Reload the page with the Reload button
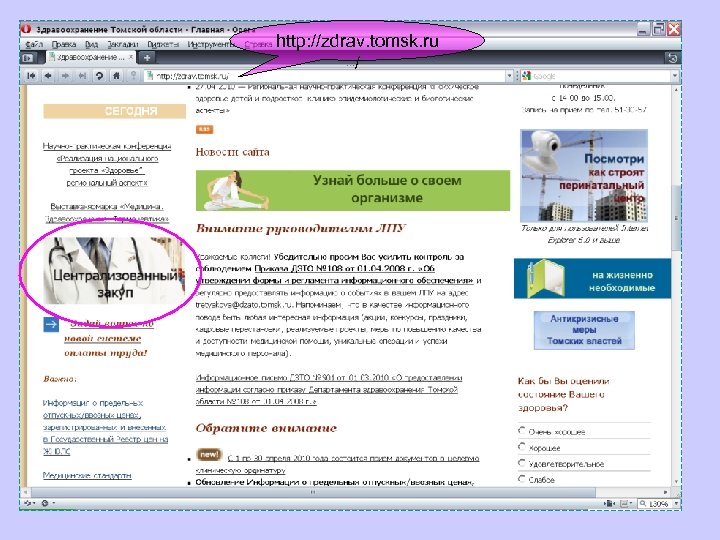Screen dimensions: 720x540 tap(99, 76)
